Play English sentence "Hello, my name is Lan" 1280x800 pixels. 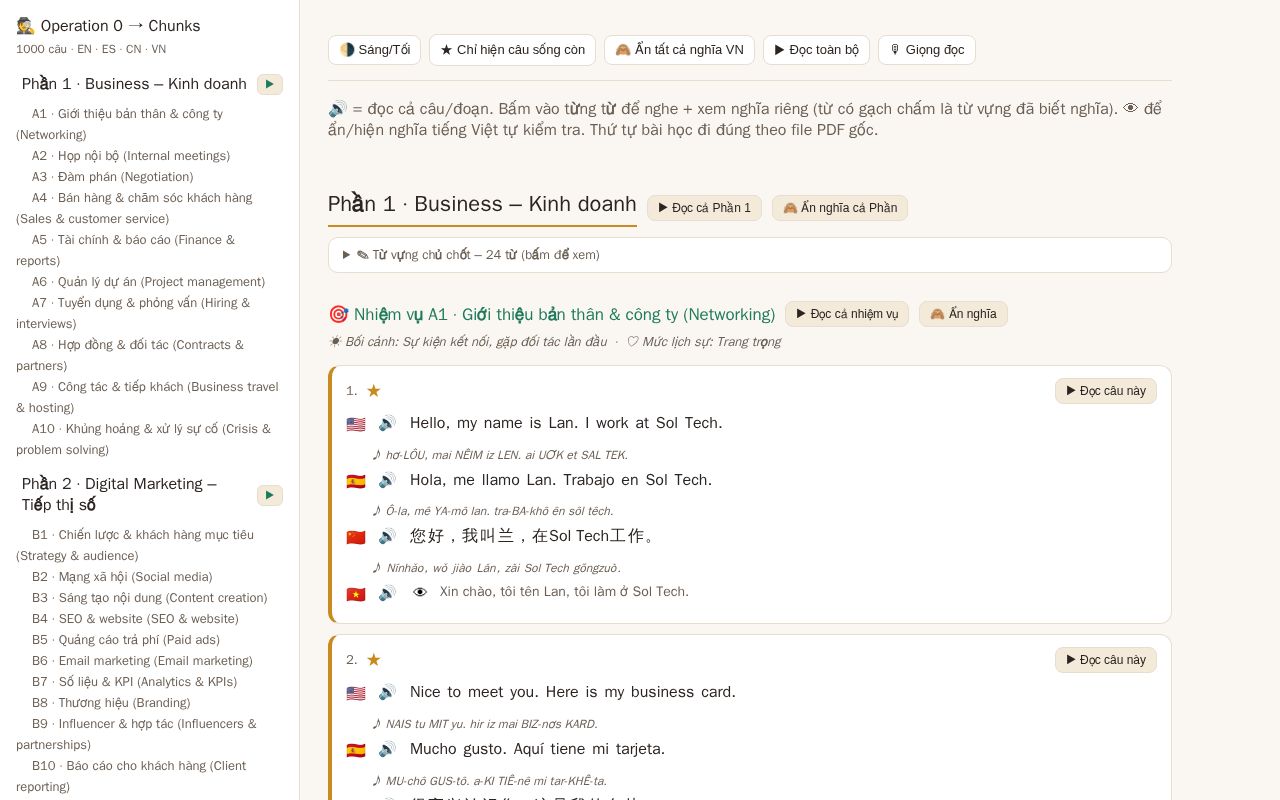click(x=387, y=423)
